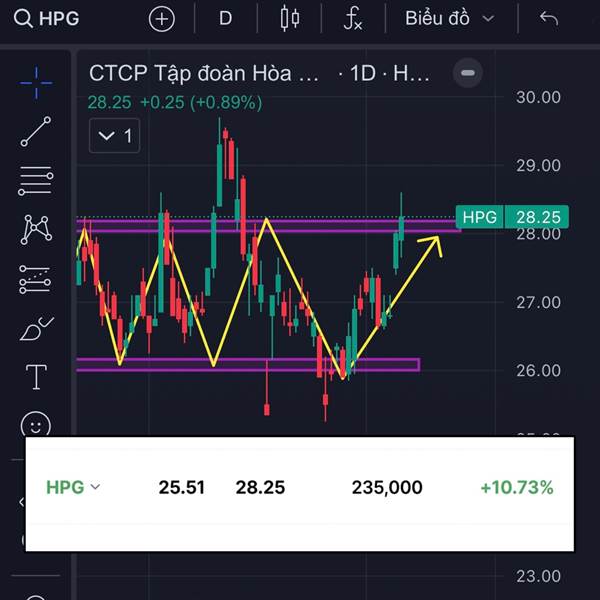Change the D timeframe interval
Viewport: 600px width, 600px height.
tap(225, 18)
